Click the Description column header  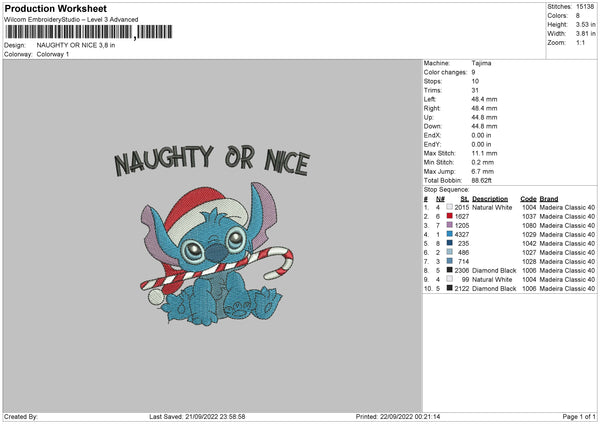pyautogui.click(x=490, y=199)
